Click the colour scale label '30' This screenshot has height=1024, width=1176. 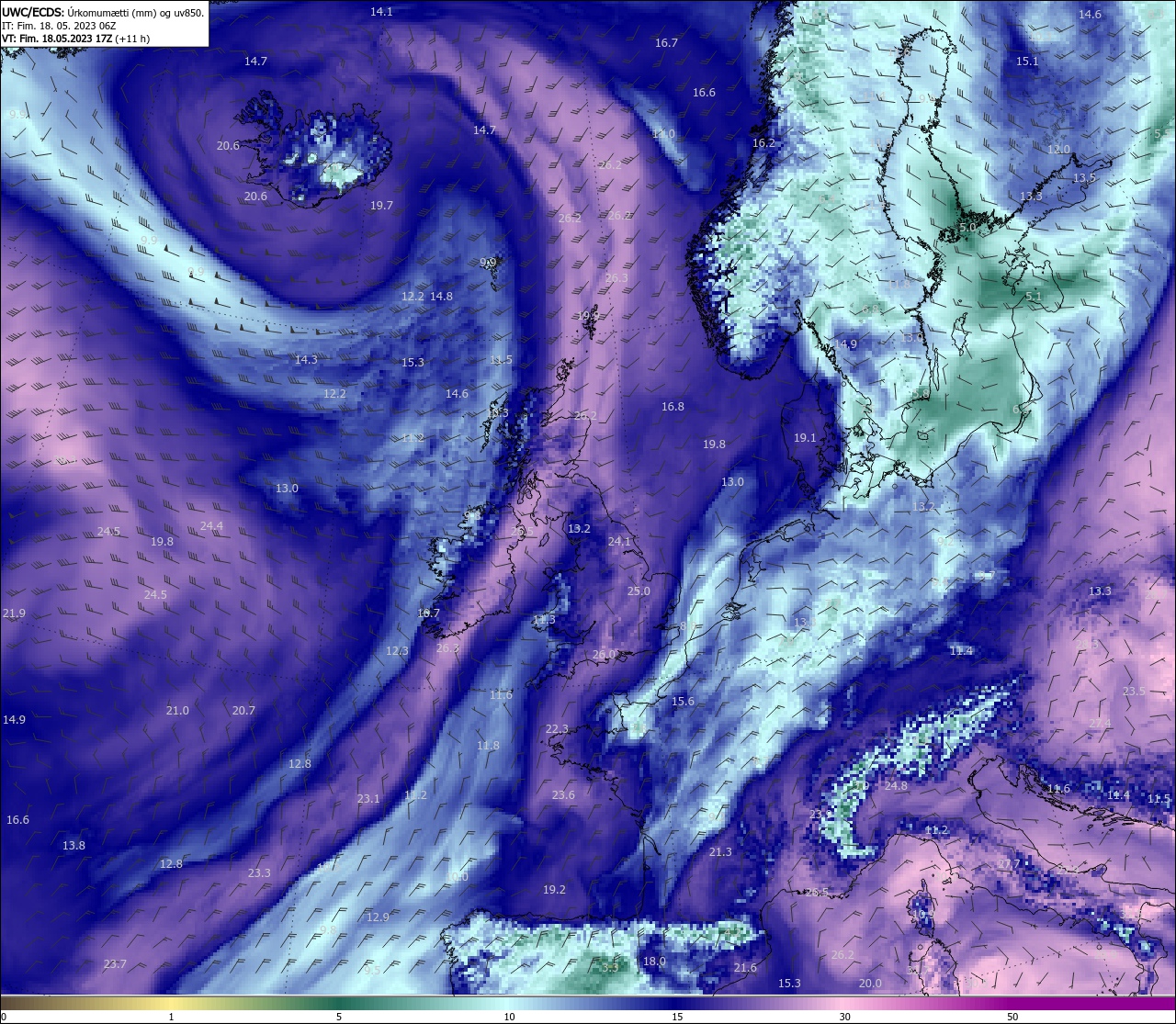pos(844,1017)
